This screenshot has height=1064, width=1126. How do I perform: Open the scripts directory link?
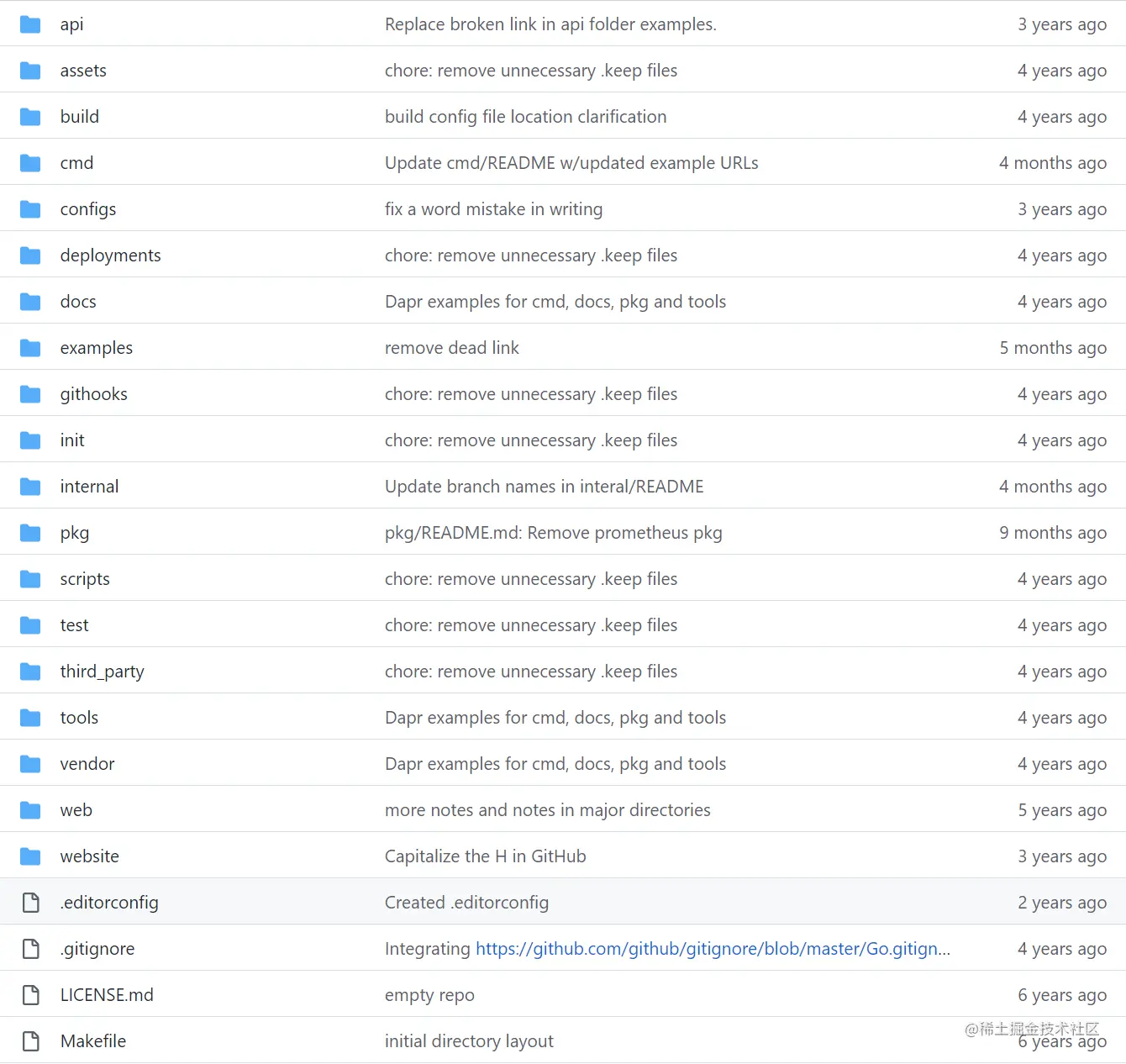coord(85,579)
